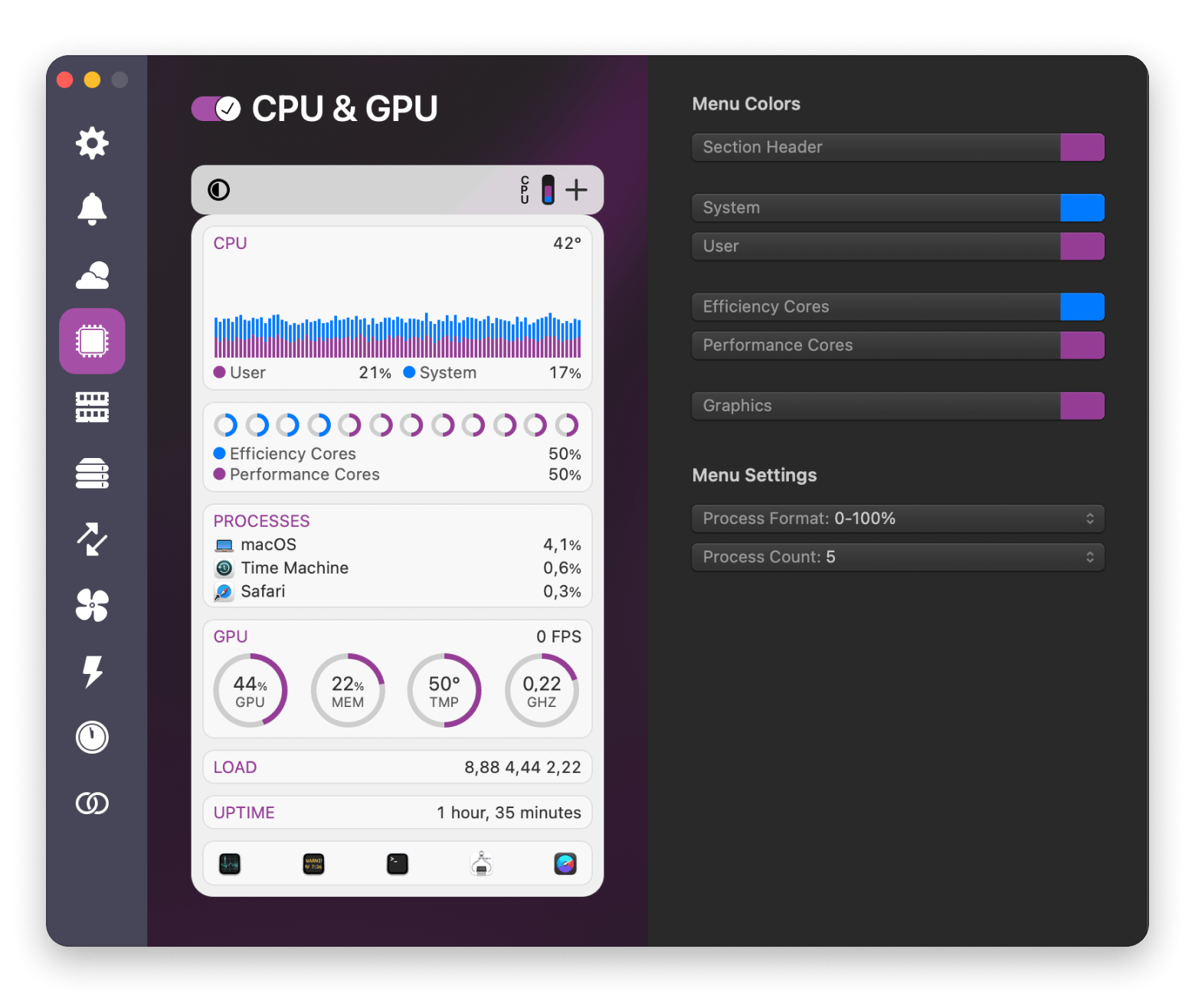This screenshot has height=1008, width=1195.
Task: Select the Network arrows section
Action: tap(92, 539)
